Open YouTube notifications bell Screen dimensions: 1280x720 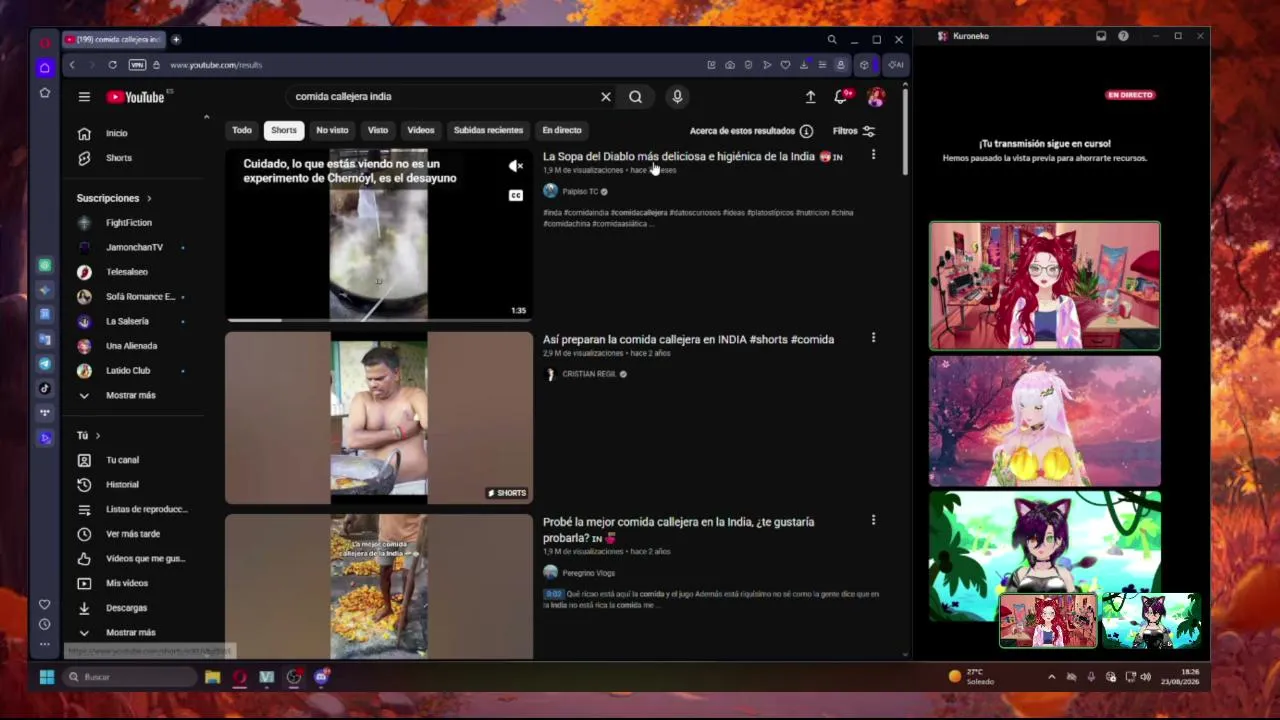point(841,97)
